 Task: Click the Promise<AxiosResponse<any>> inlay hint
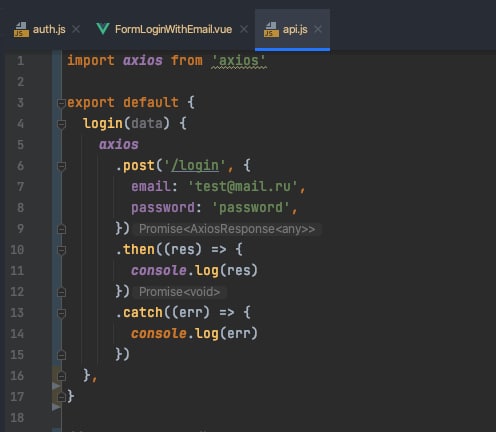[x=227, y=229]
